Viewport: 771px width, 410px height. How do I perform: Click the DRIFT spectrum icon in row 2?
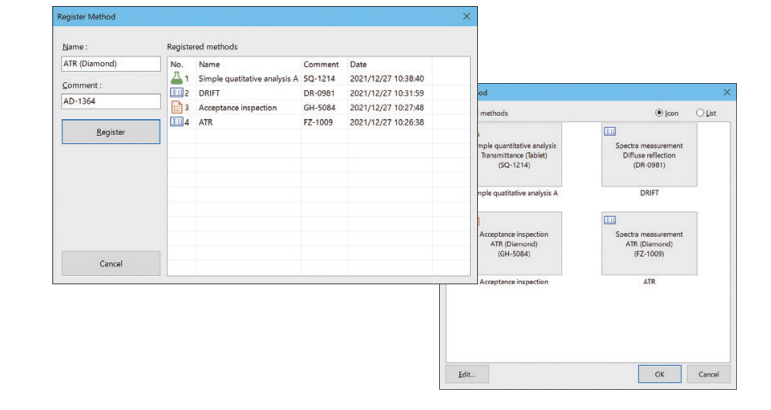tap(175, 93)
